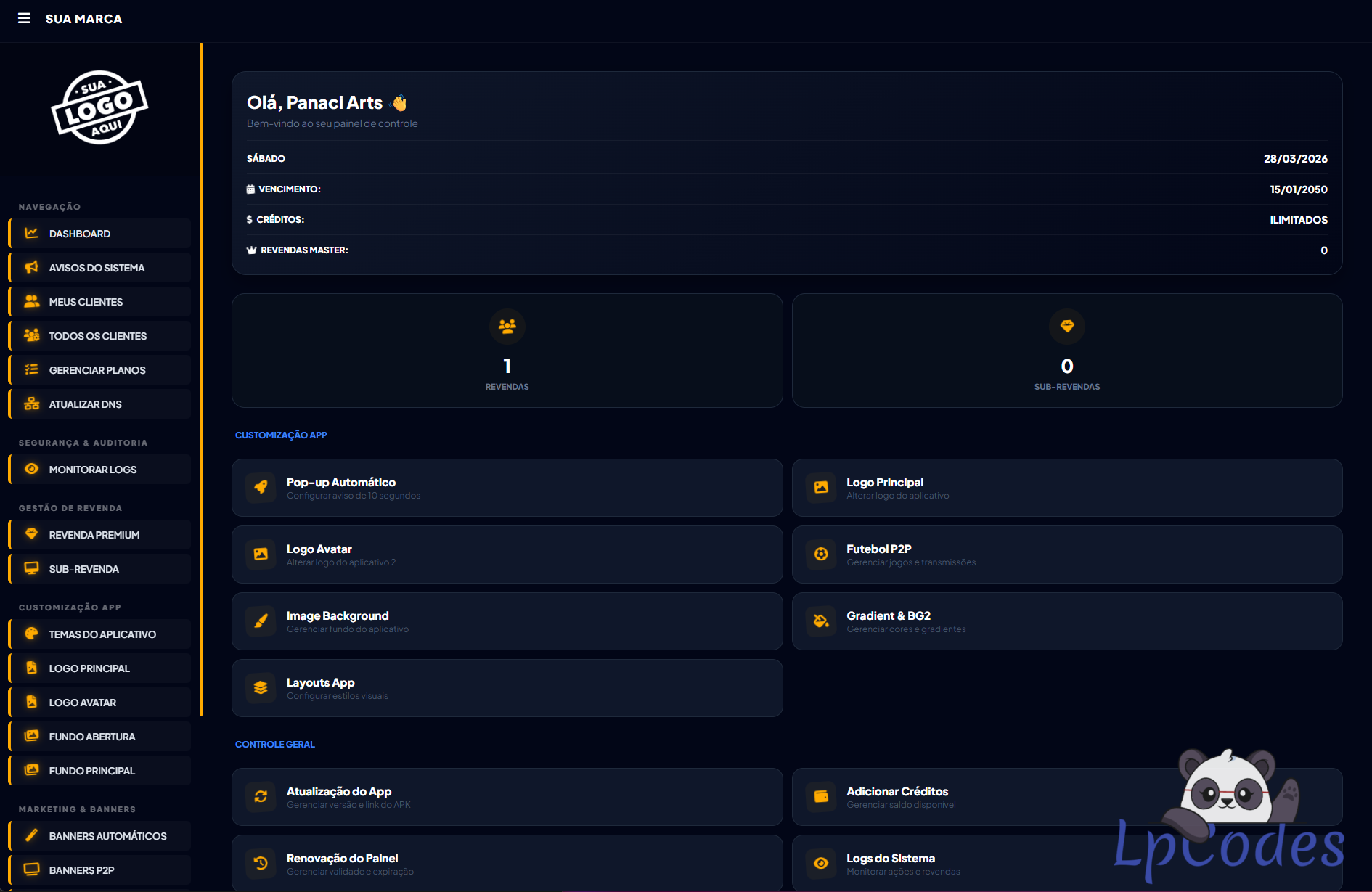This screenshot has width=1372, height=892.
Task: Open the Logo Avatar customization card
Action: [x=507, y=555]
